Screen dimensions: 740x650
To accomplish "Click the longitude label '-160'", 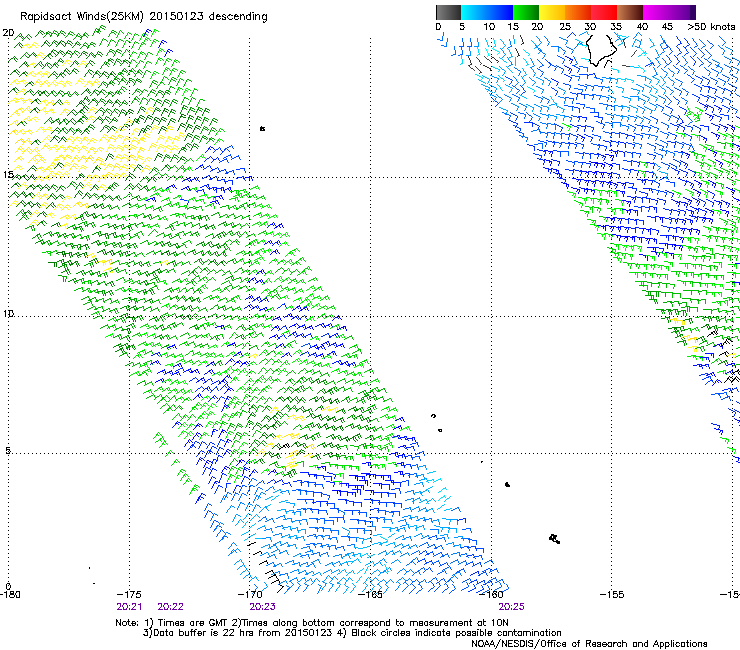I will coord(491,594).
